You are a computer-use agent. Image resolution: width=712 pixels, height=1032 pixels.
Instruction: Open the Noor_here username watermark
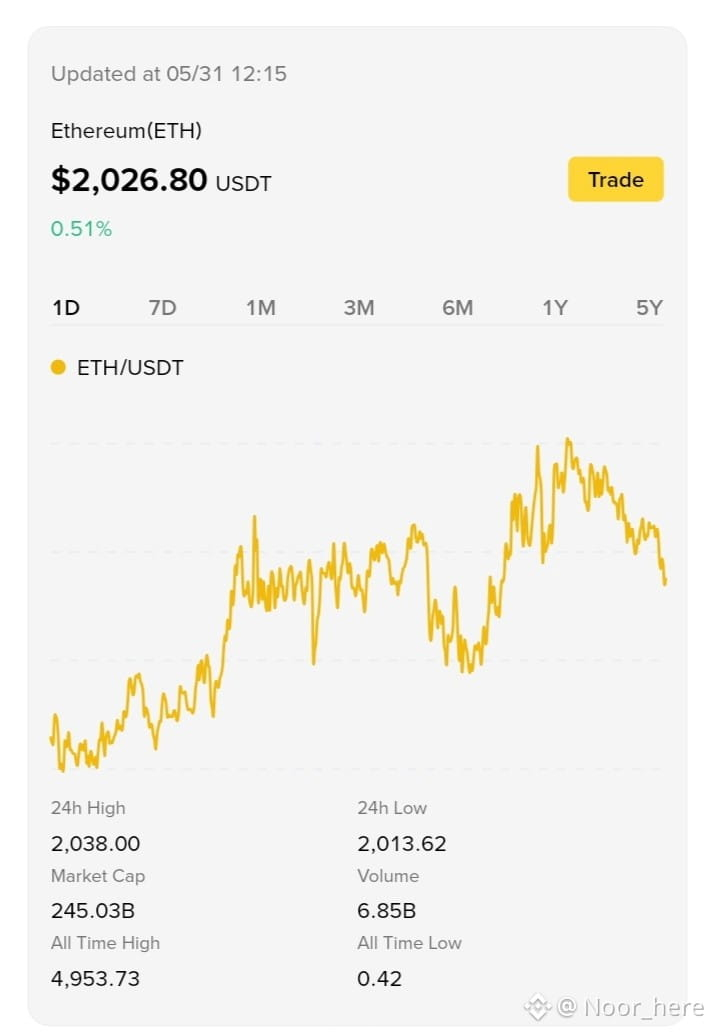[630, 1007]
